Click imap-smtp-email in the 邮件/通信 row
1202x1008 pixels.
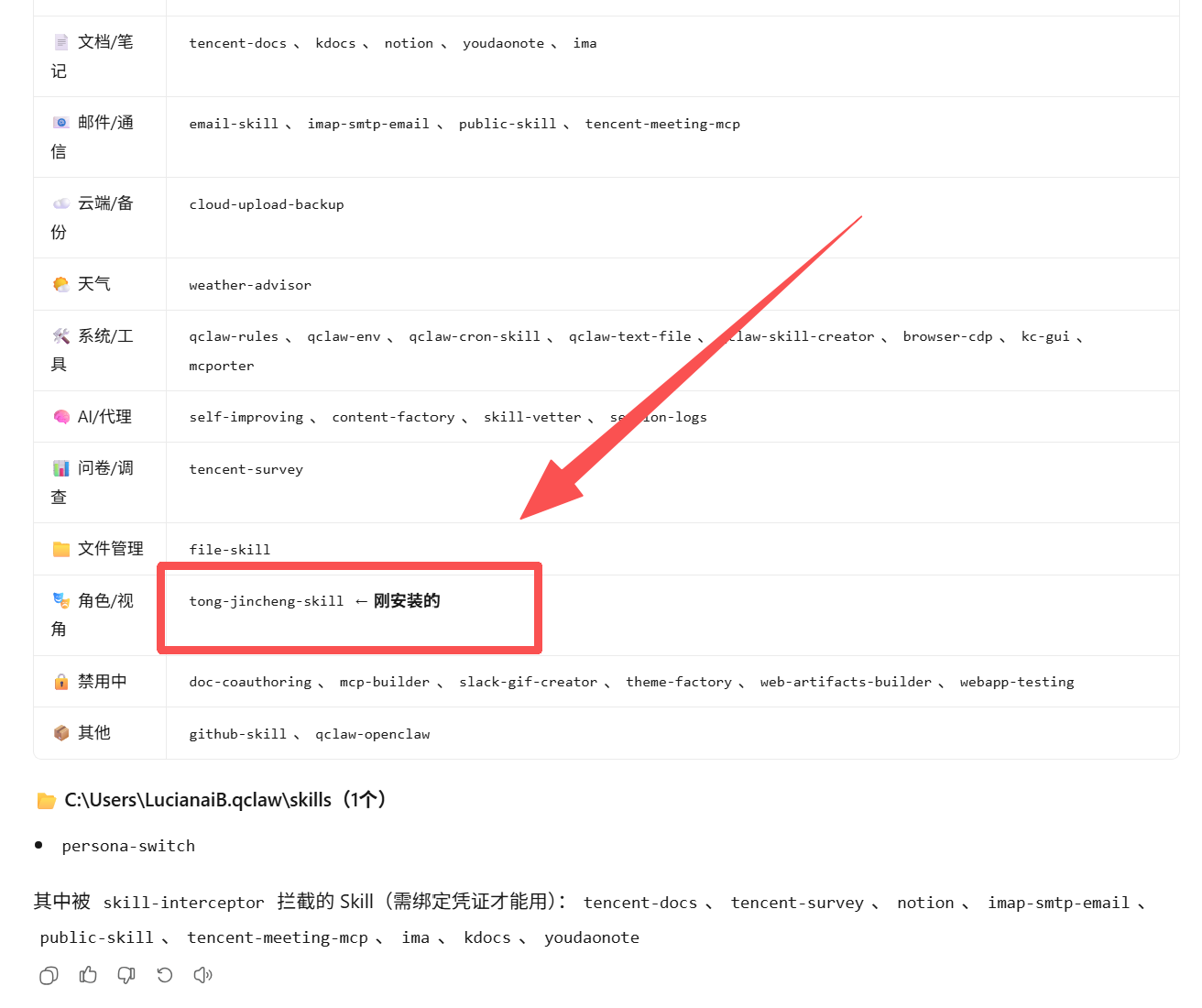pyautogui.click(x=368, y=124)
